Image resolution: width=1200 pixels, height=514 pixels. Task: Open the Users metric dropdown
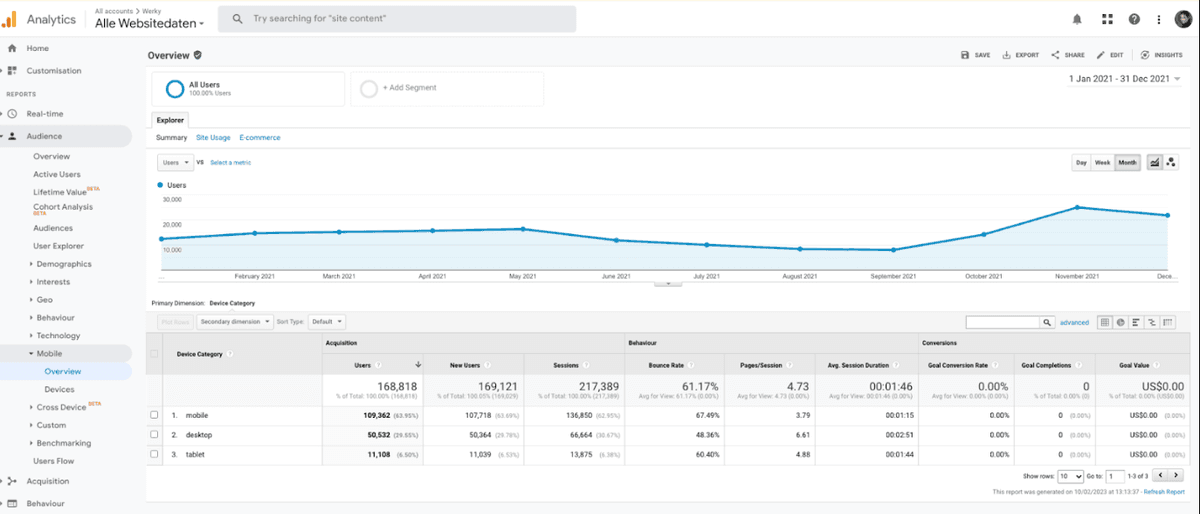[175, 161]
